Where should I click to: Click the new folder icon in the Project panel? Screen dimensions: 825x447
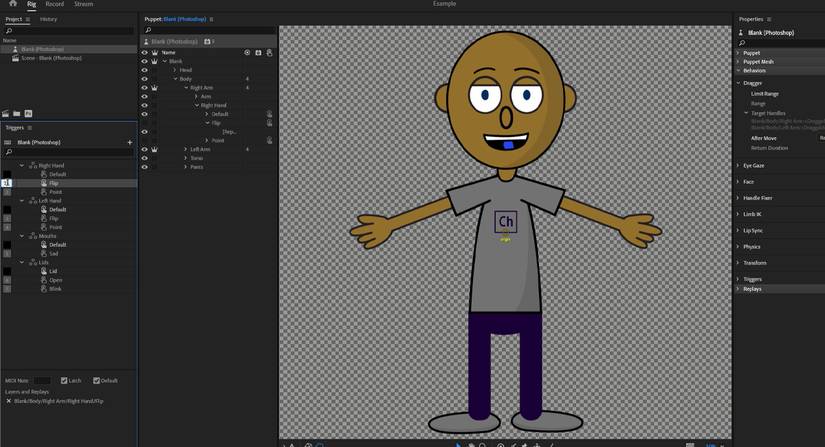(17, 114)
